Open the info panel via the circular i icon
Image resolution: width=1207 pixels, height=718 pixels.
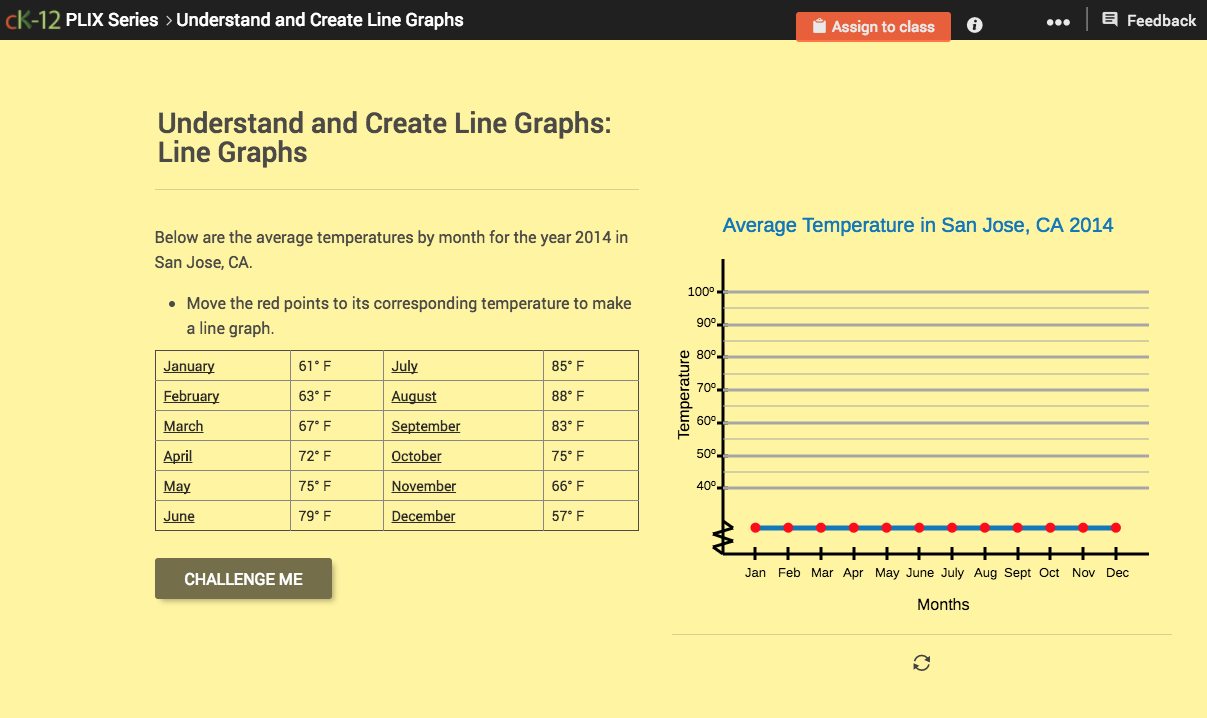tap(973, 25)
